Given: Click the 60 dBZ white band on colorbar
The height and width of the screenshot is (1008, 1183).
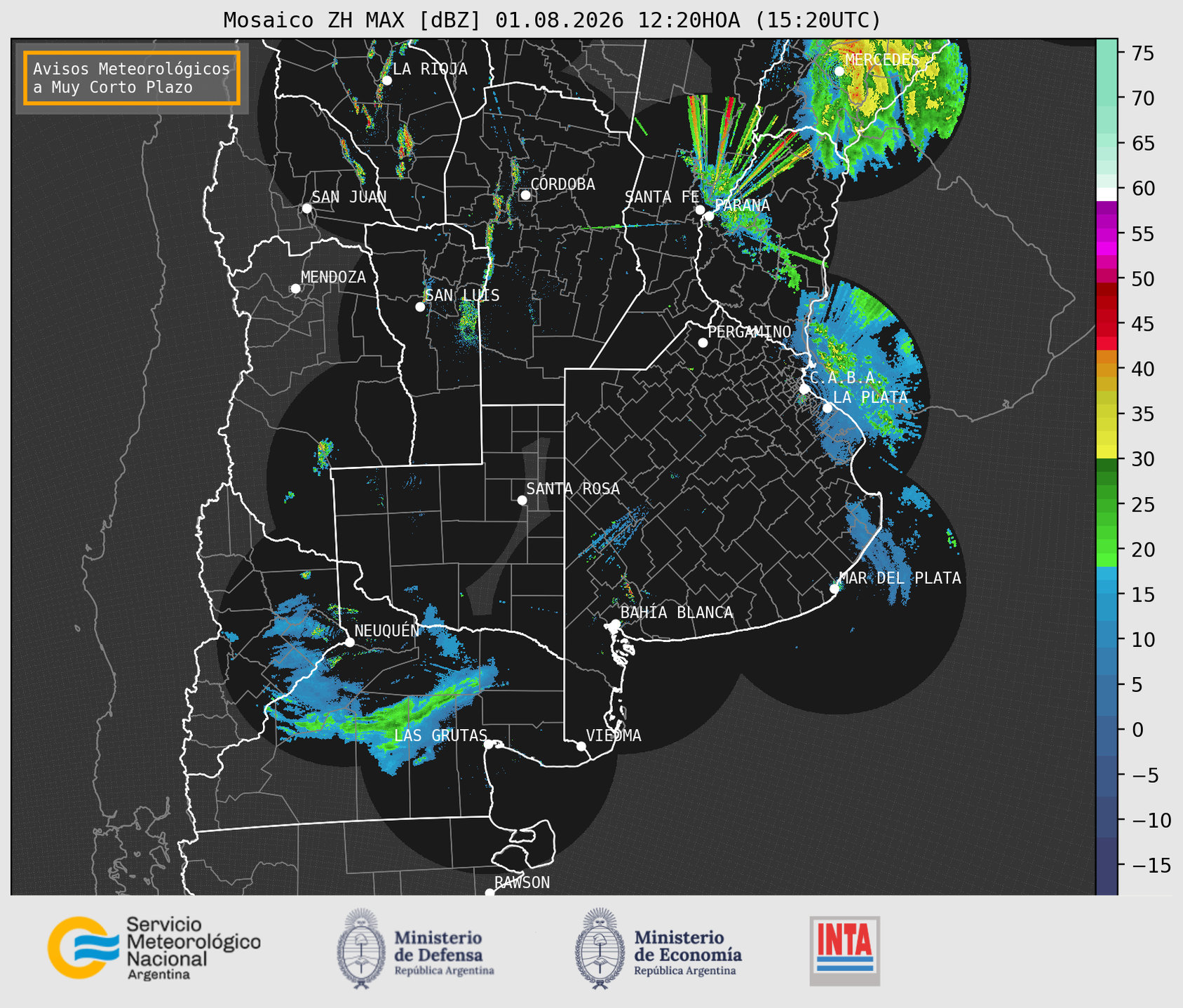Looking at the screenshot, I should coord(1107,194).
